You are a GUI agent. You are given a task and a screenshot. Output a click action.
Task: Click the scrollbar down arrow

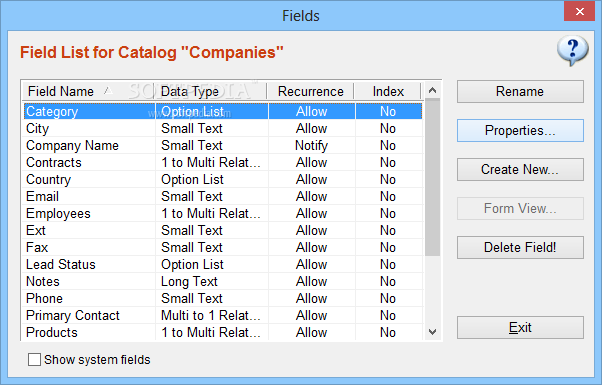[432, 332]
